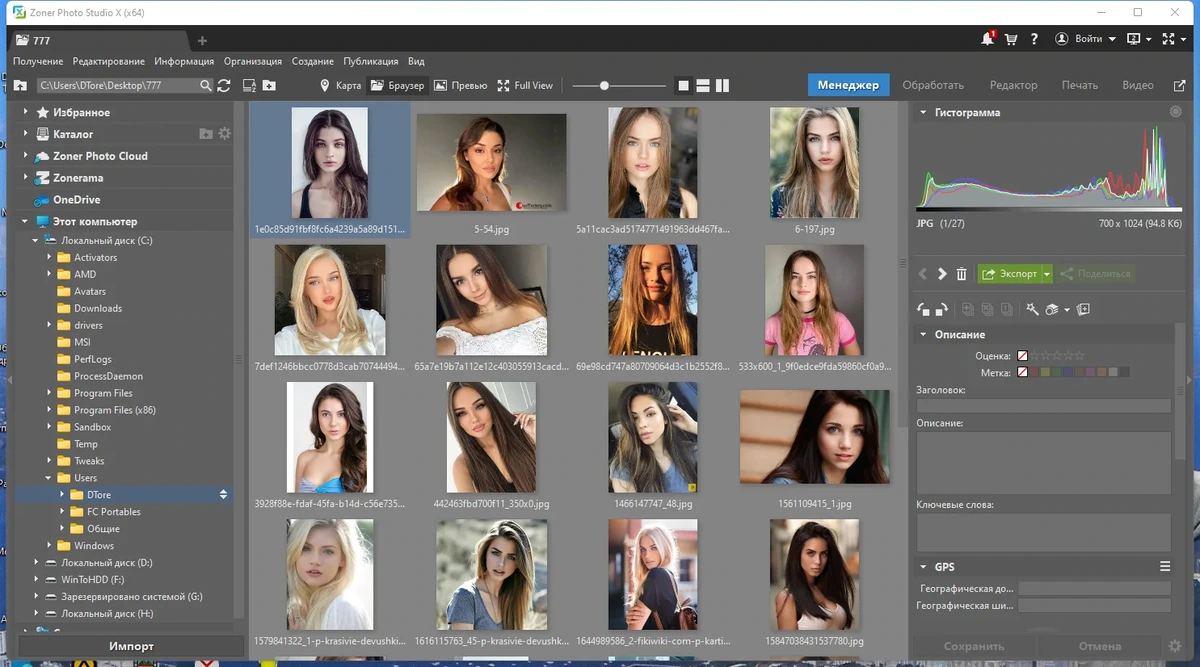Click Войти to sign in

1089,39
